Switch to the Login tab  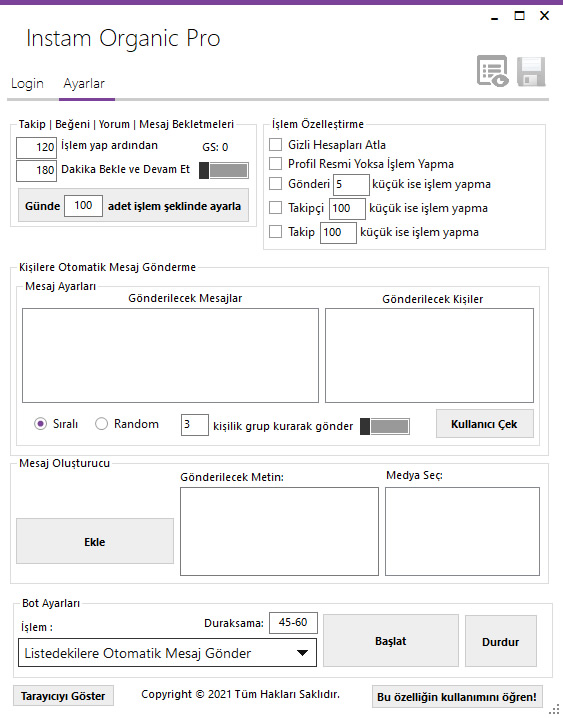pyautogui.click(x=27, y=84)
